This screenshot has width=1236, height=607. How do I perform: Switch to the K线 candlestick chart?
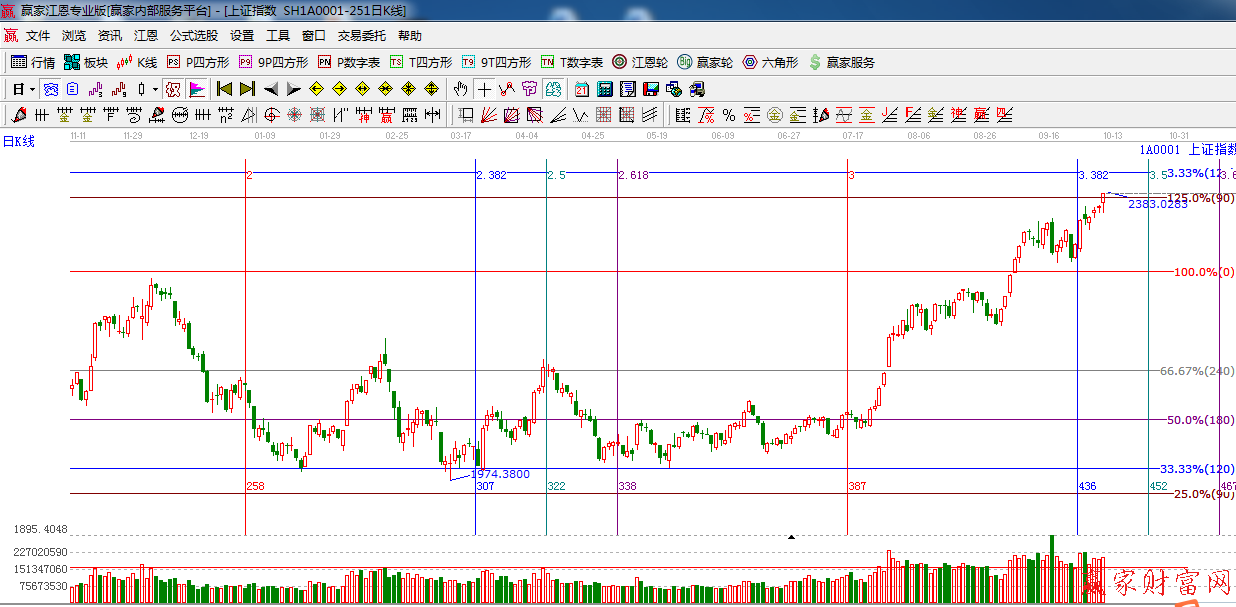tap(137, 62)
